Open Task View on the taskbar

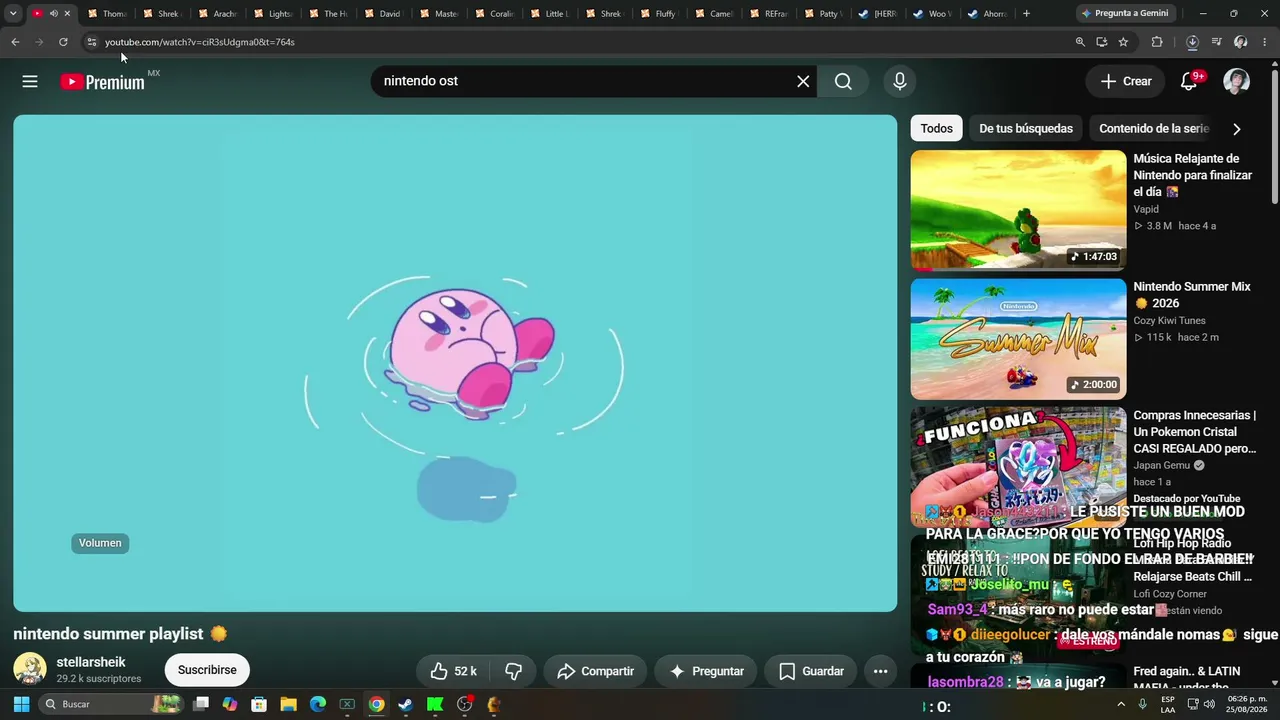(201, 704)
